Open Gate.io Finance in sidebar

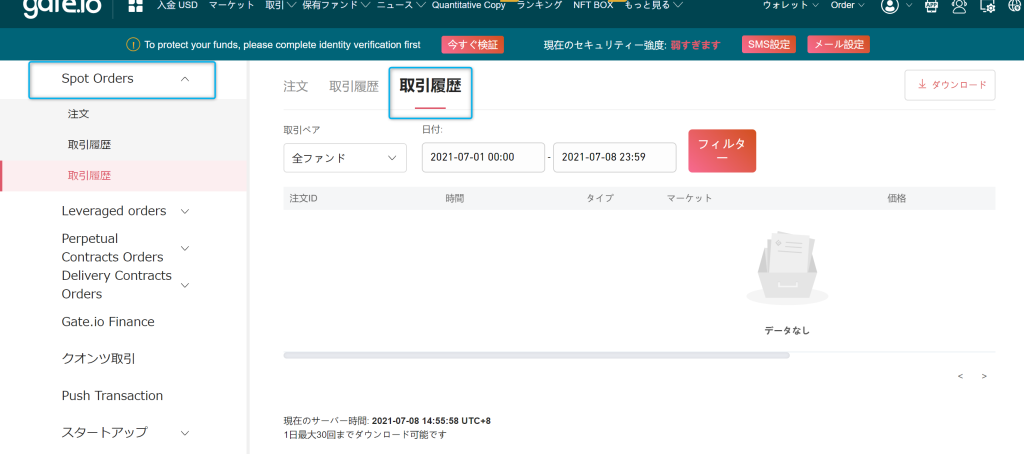coord(108,322)
